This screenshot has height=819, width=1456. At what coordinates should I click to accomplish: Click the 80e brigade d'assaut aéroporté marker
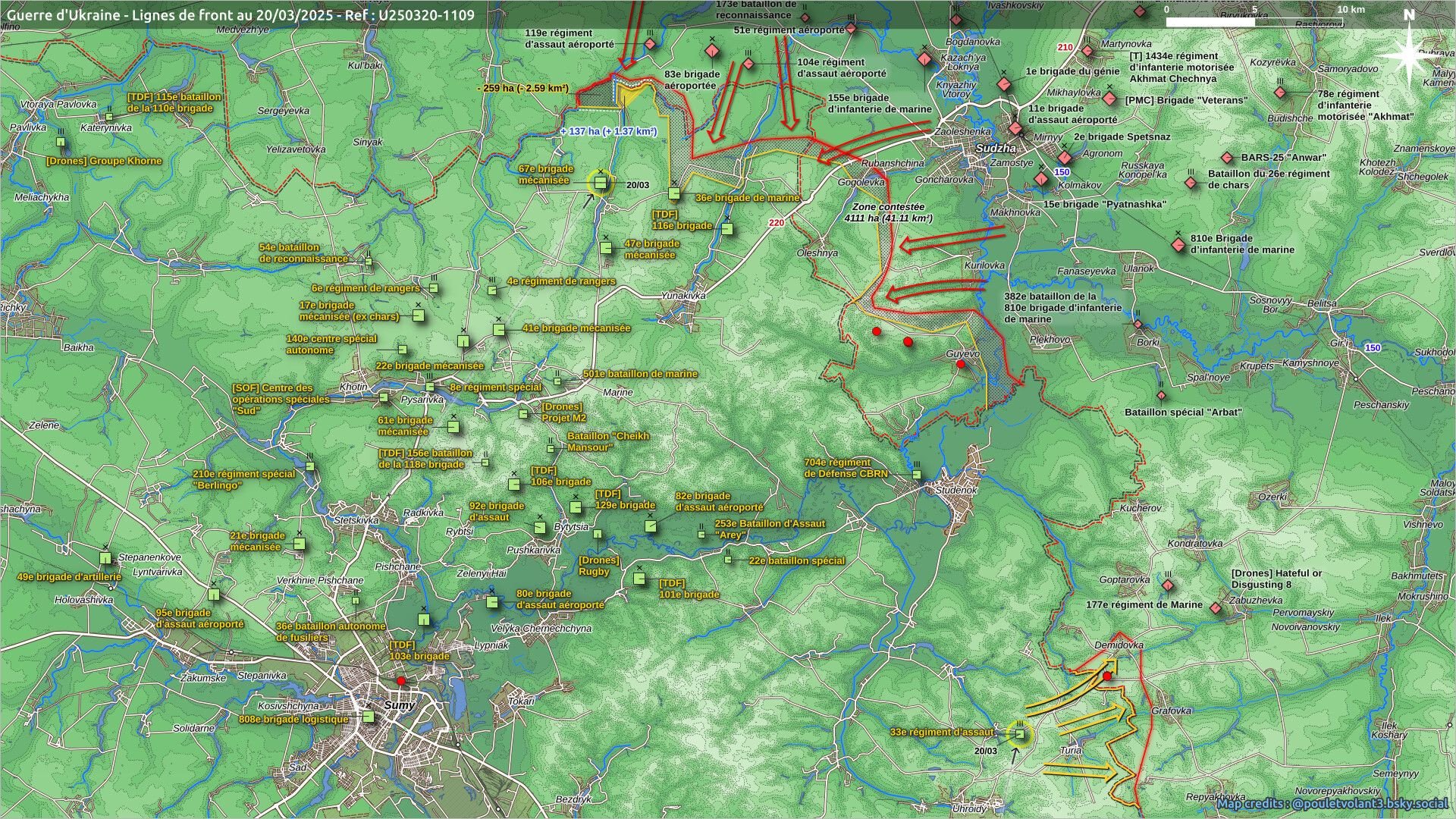click(x=492, y=602)
